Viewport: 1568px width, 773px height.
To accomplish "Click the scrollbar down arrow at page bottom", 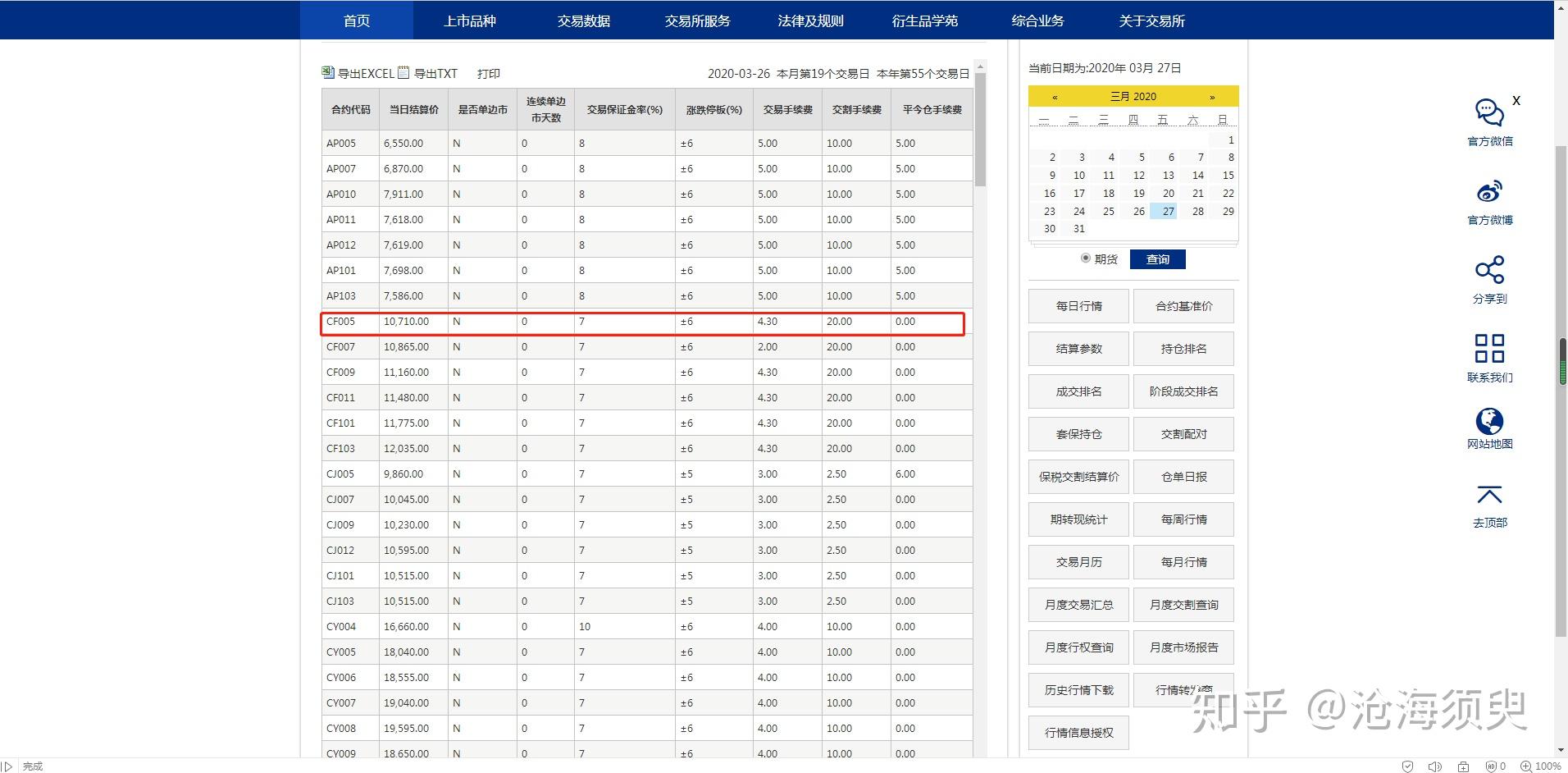I will (x=1561, y=752).
